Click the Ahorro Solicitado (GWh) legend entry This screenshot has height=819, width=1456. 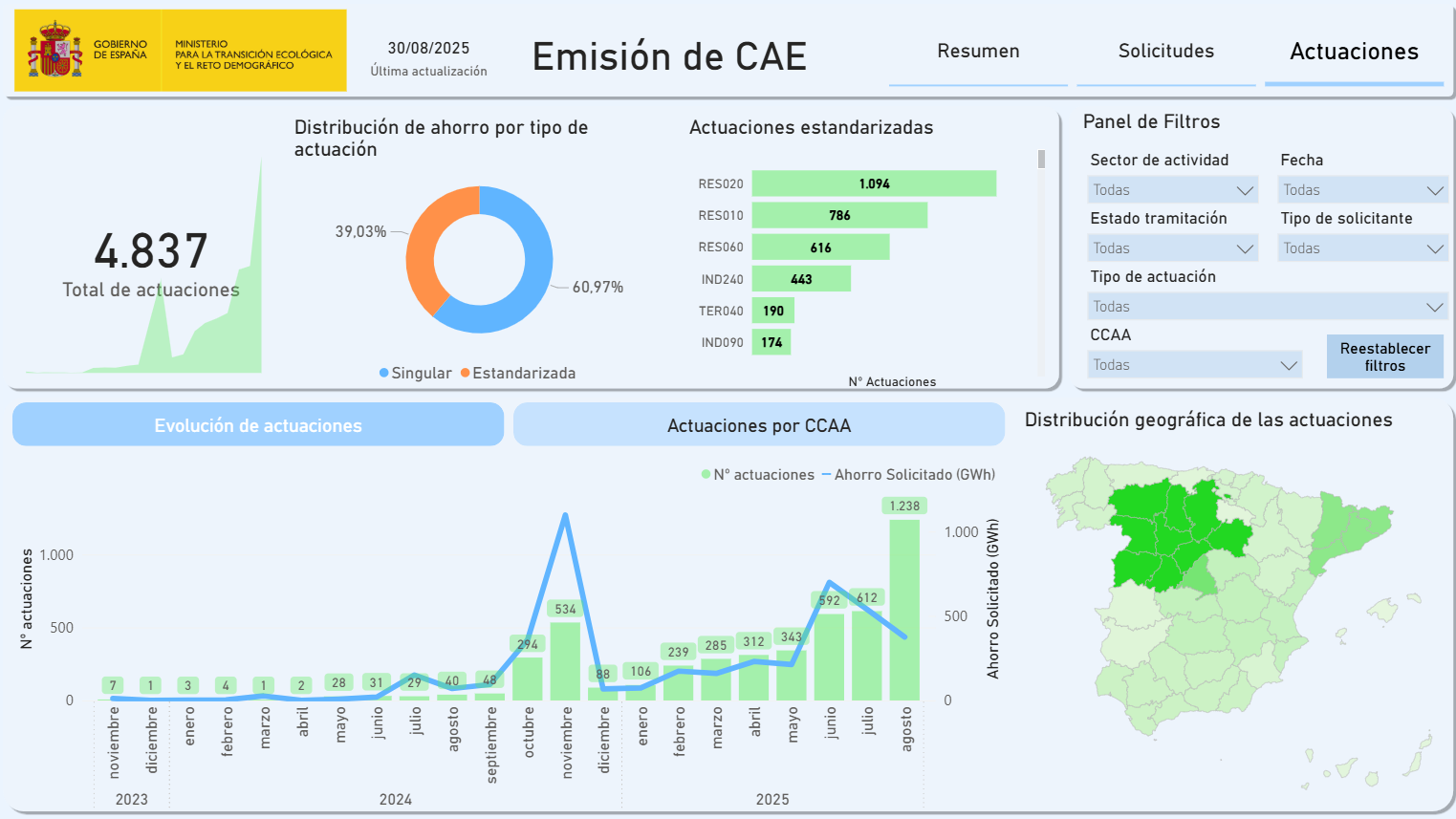[x=908, y=474]
